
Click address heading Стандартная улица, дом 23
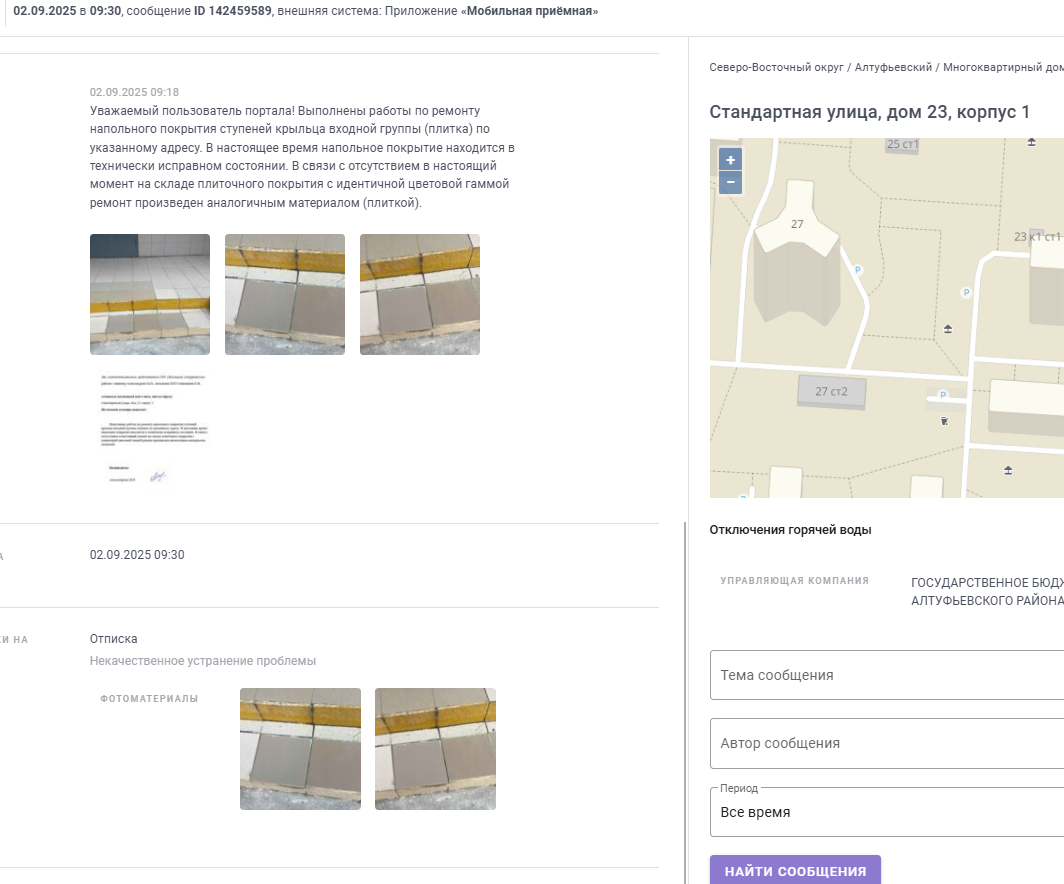click(x=869, y=112)
